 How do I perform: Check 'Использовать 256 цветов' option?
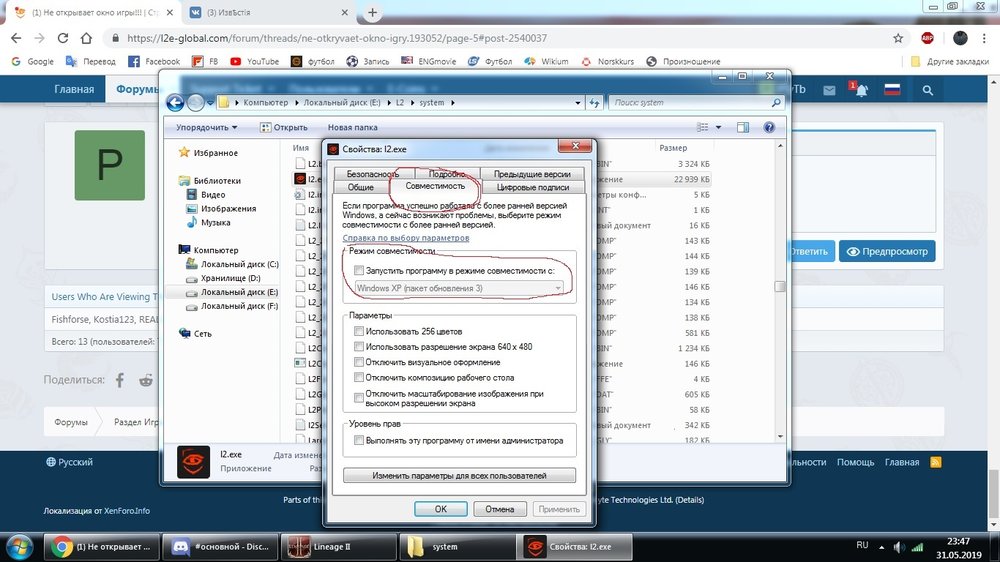[359, 331]
